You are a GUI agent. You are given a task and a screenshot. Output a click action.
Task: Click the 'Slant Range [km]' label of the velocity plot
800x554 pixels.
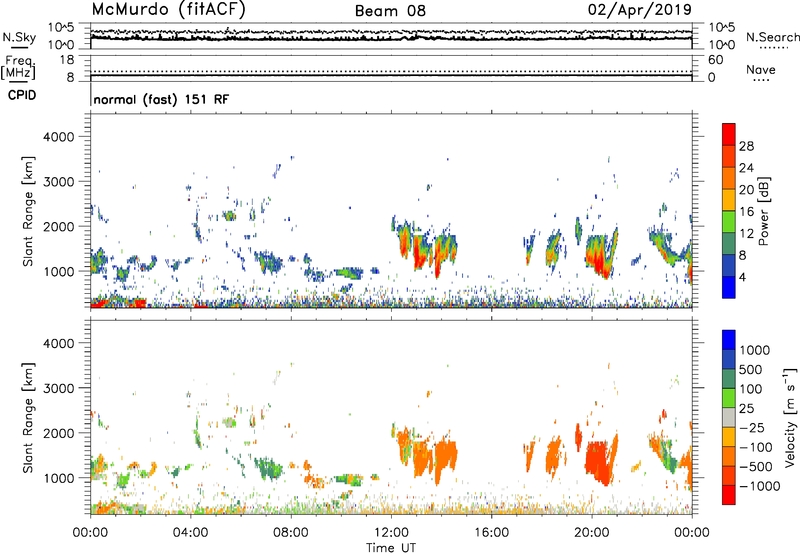(x=28, y=417)
